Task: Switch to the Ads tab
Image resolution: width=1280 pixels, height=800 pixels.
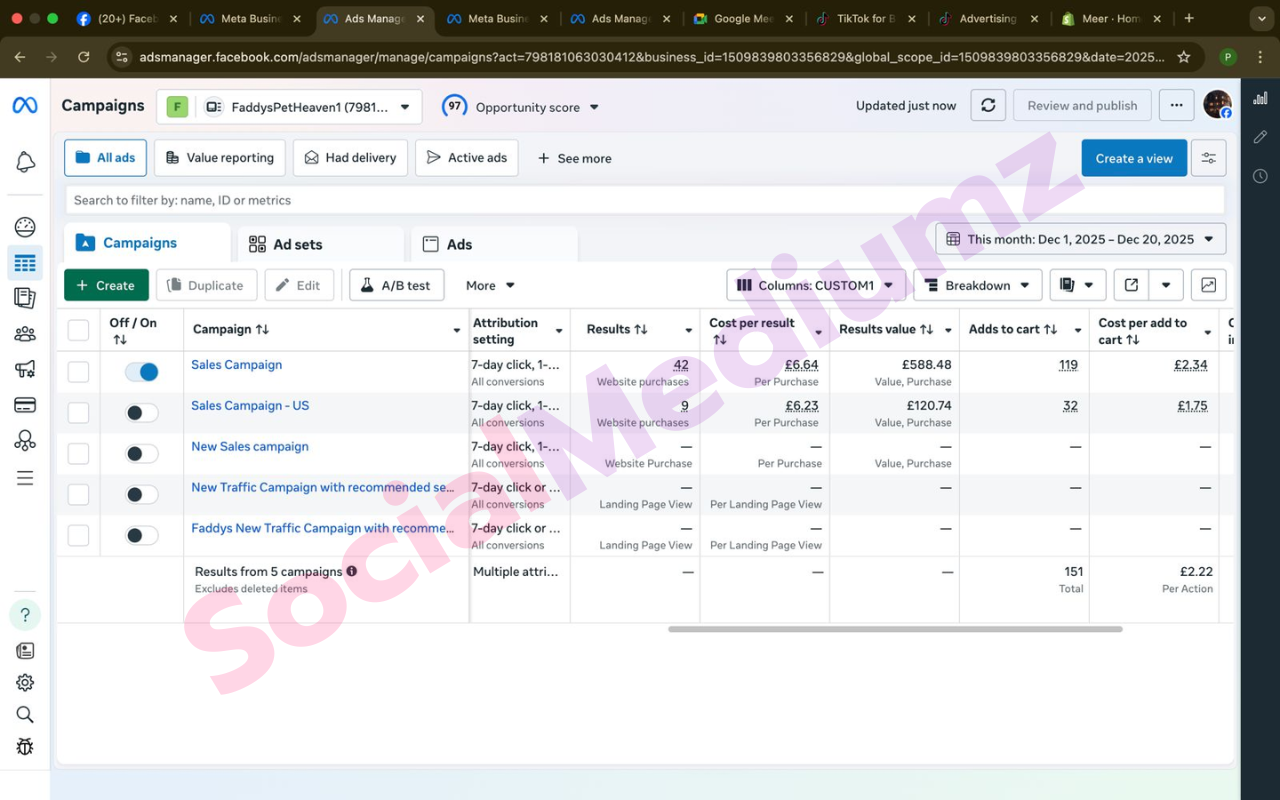Action: click(459, 244)
